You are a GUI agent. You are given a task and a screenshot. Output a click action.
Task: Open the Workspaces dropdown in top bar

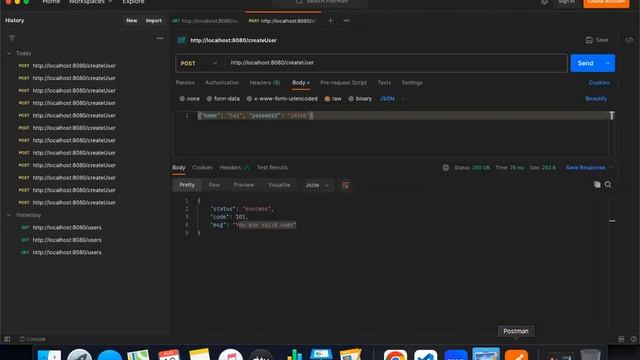point(90,2)
